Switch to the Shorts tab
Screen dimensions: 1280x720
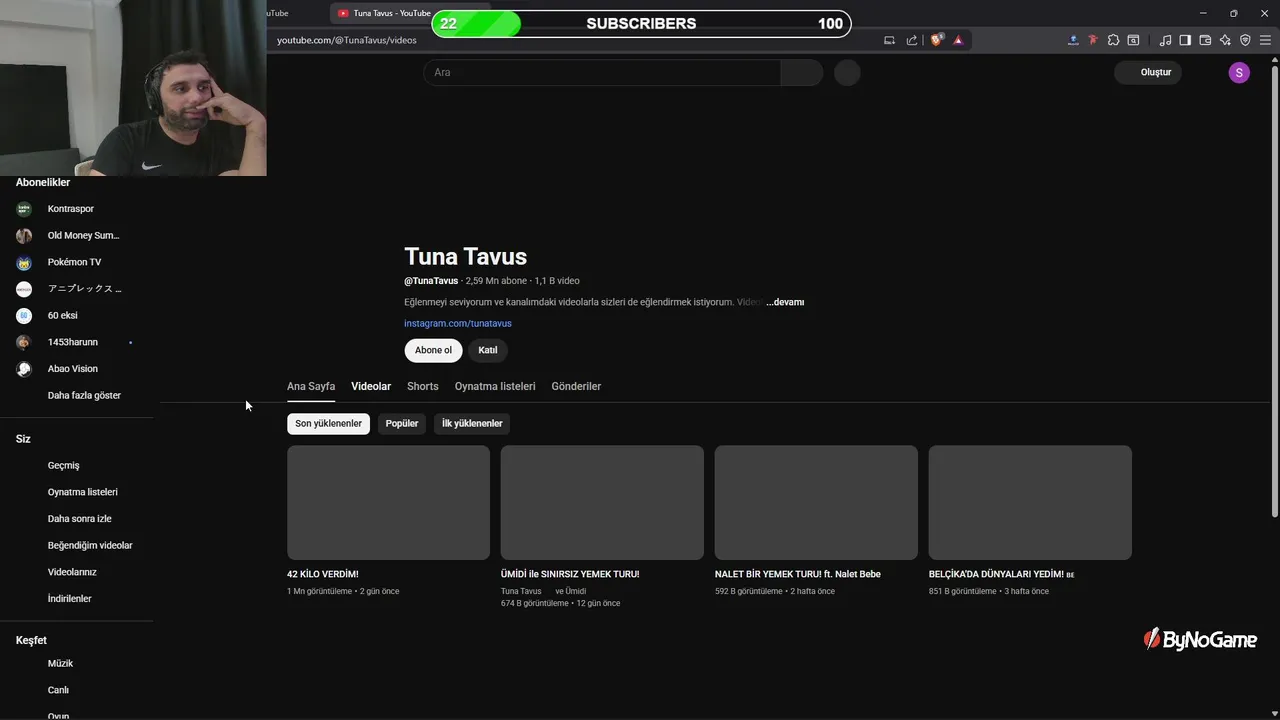[x=423, y=386]
